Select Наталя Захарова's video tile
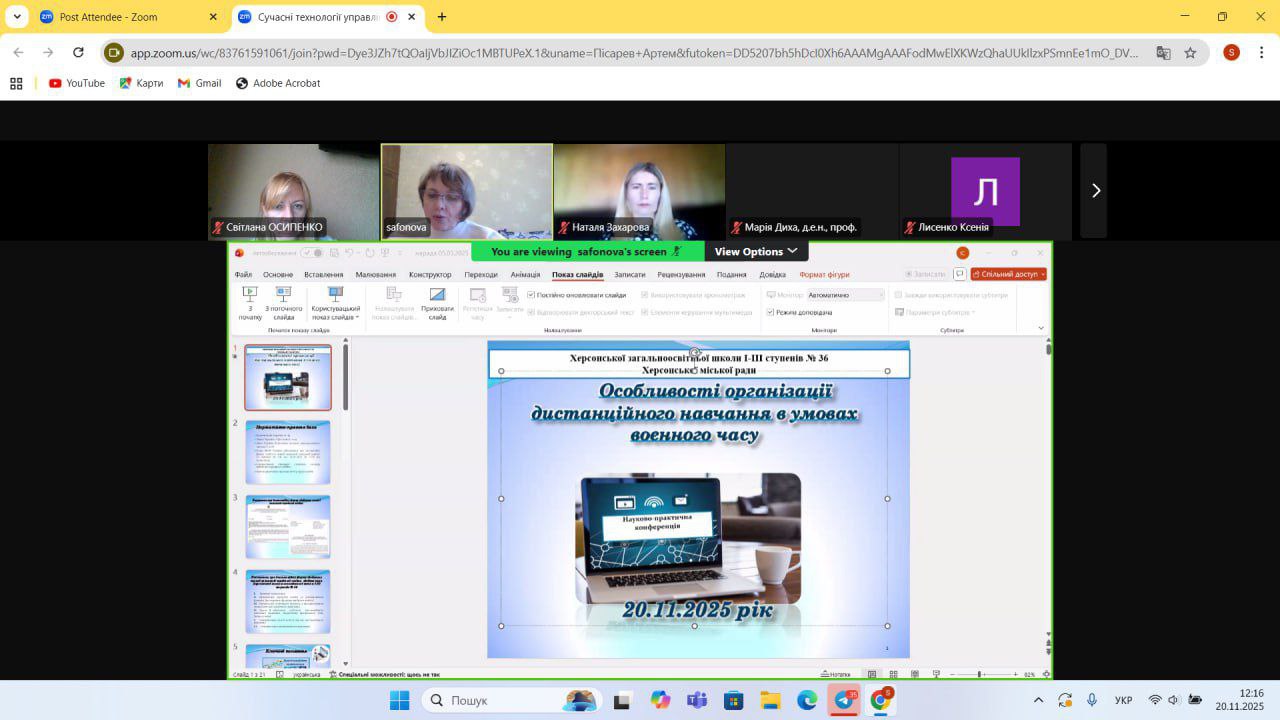 (x=639, y=190)
